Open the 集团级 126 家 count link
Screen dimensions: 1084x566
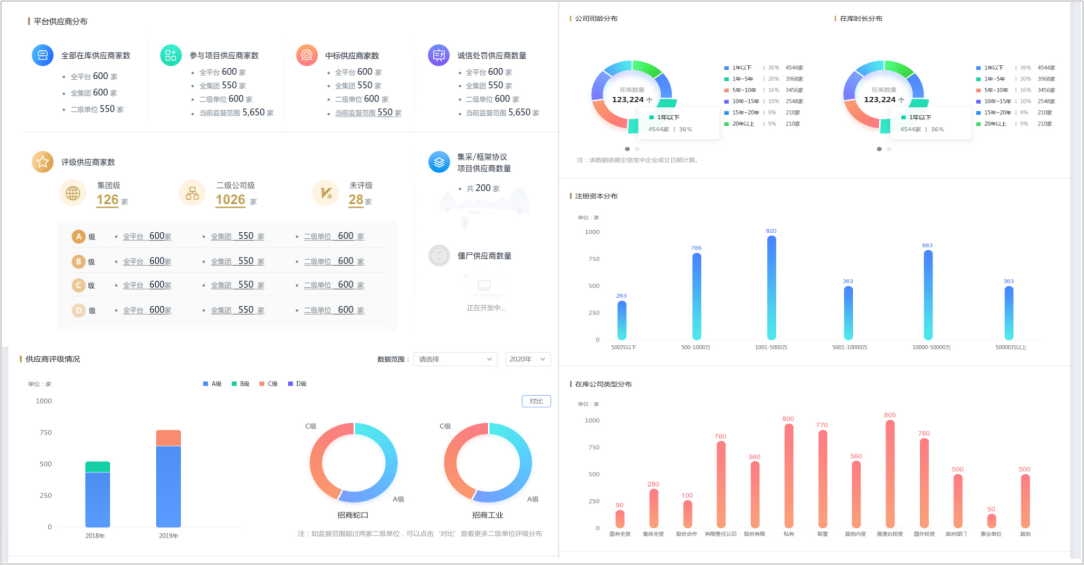[x=108, y=200]
